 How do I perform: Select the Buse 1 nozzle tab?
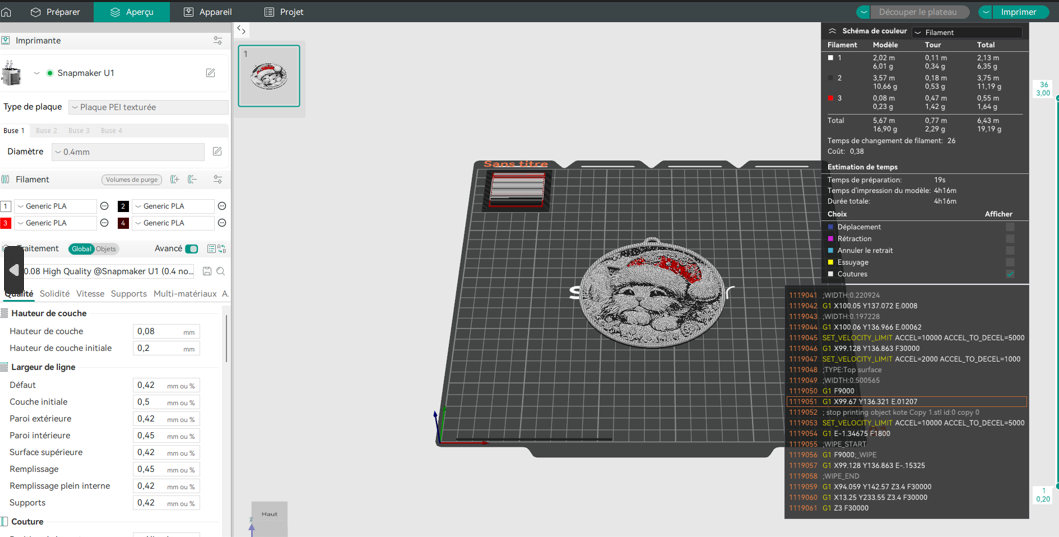pyautogui.click(x=14, y=130)
